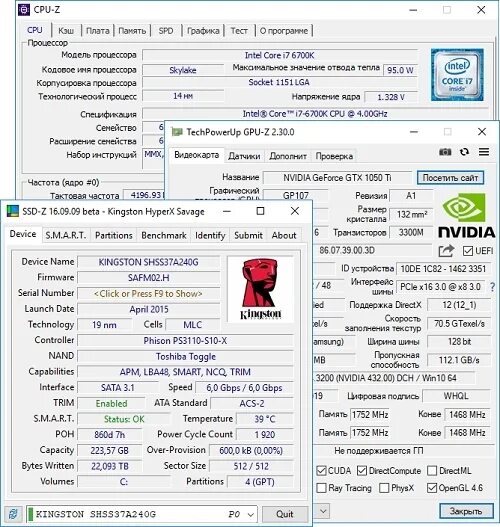Toggle the PhysX checkbox
This screenshot has width=500, height=527.
384,488
